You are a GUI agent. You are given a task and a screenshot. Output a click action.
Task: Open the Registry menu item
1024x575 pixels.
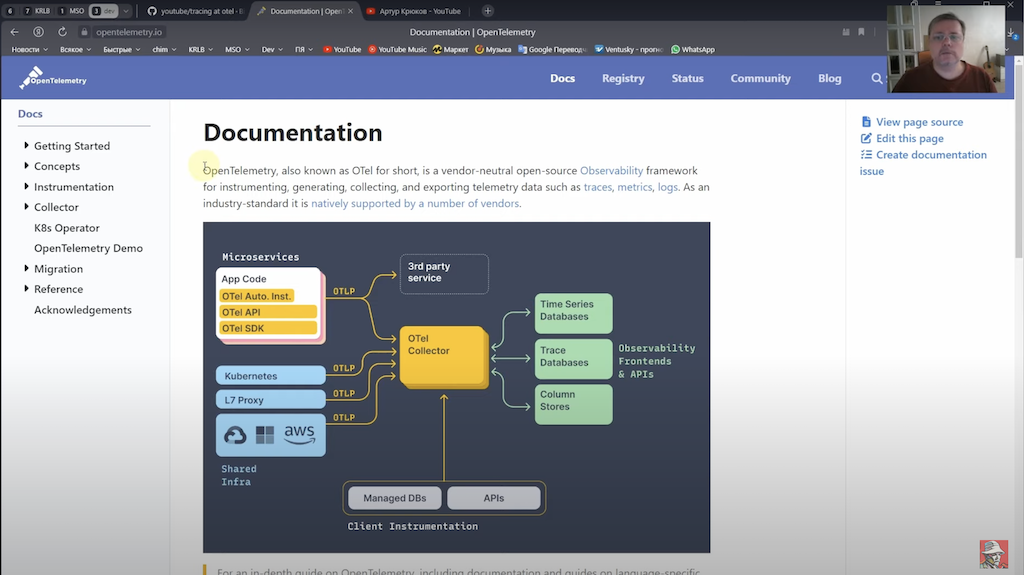(623, 78)
